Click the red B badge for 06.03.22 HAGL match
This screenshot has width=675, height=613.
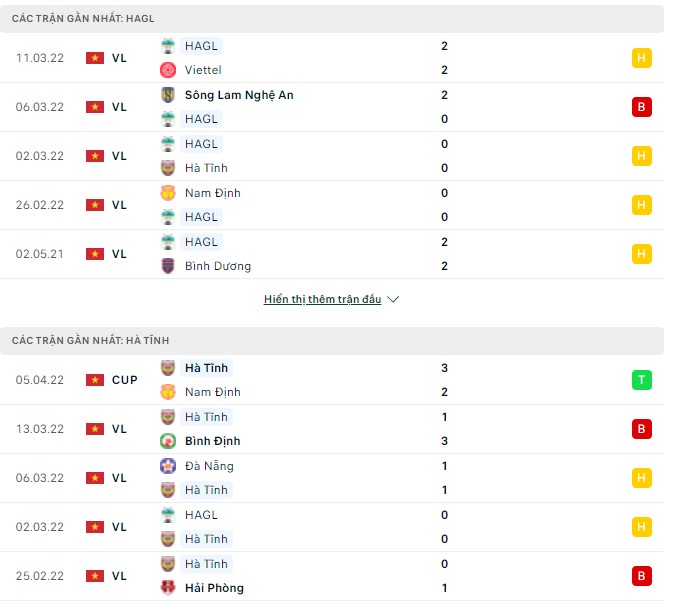[641, 107]
